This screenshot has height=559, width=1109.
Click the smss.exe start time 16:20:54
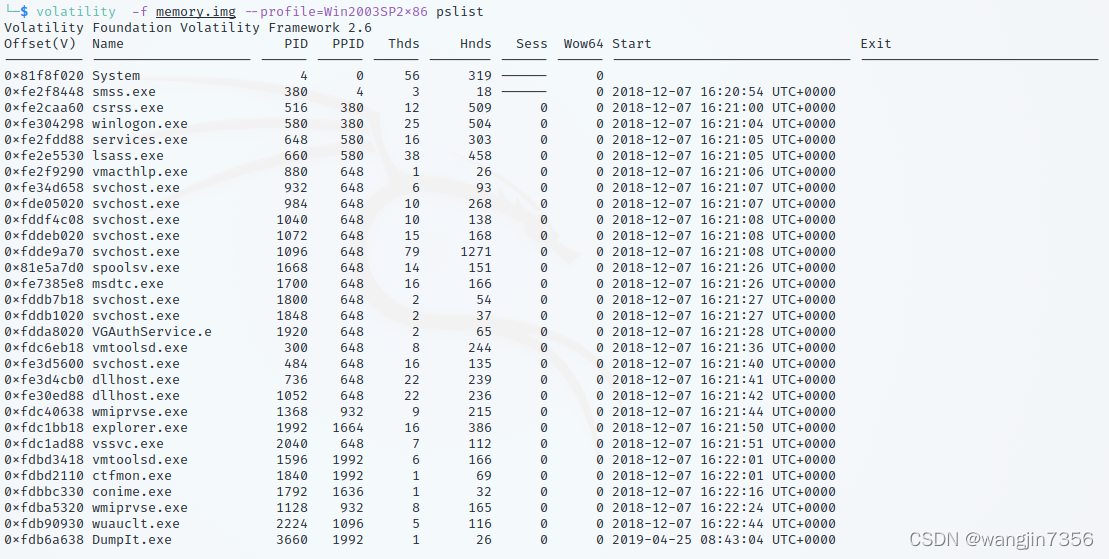point(732,92)
